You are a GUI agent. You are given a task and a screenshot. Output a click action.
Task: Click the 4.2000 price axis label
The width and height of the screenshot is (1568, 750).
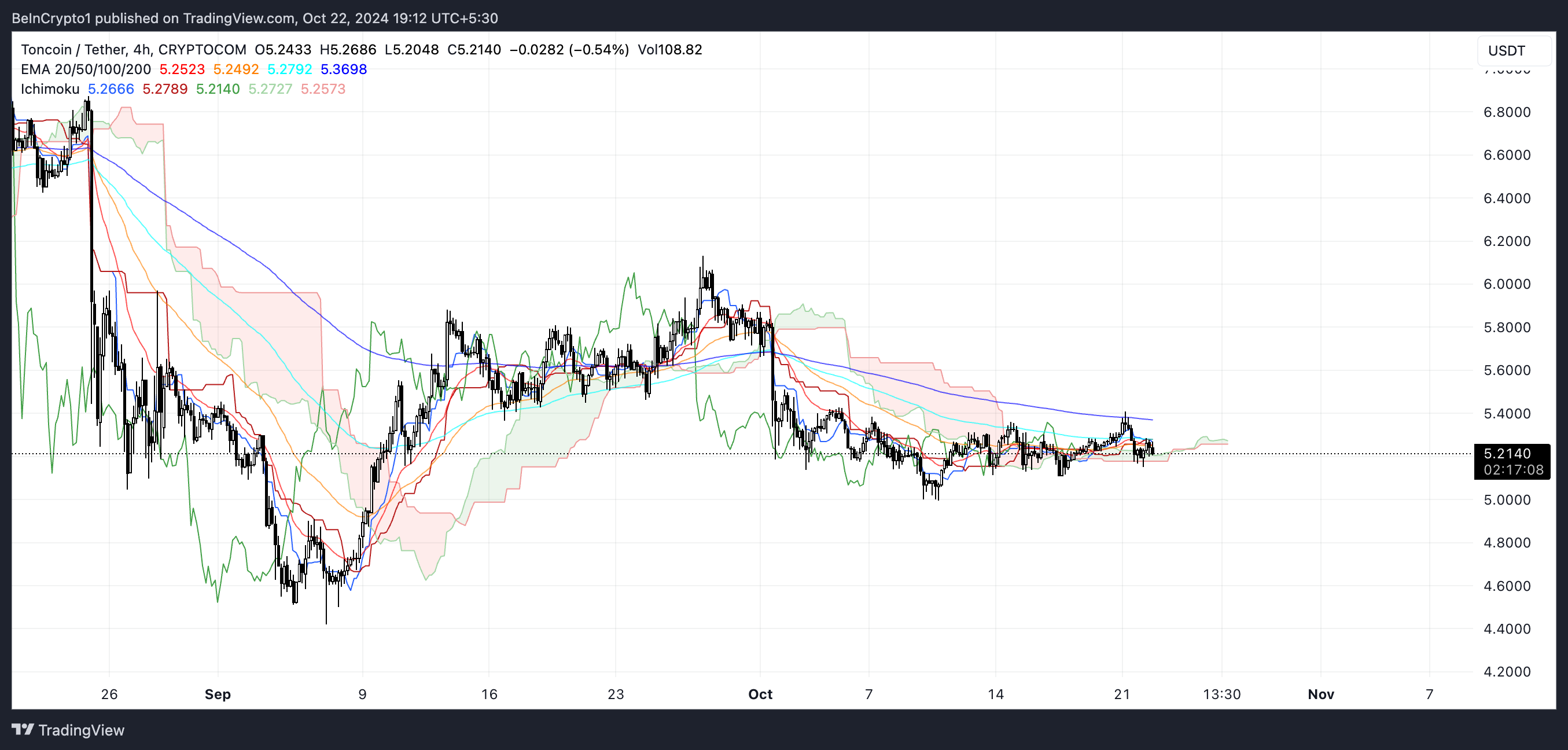[1507, 671]
